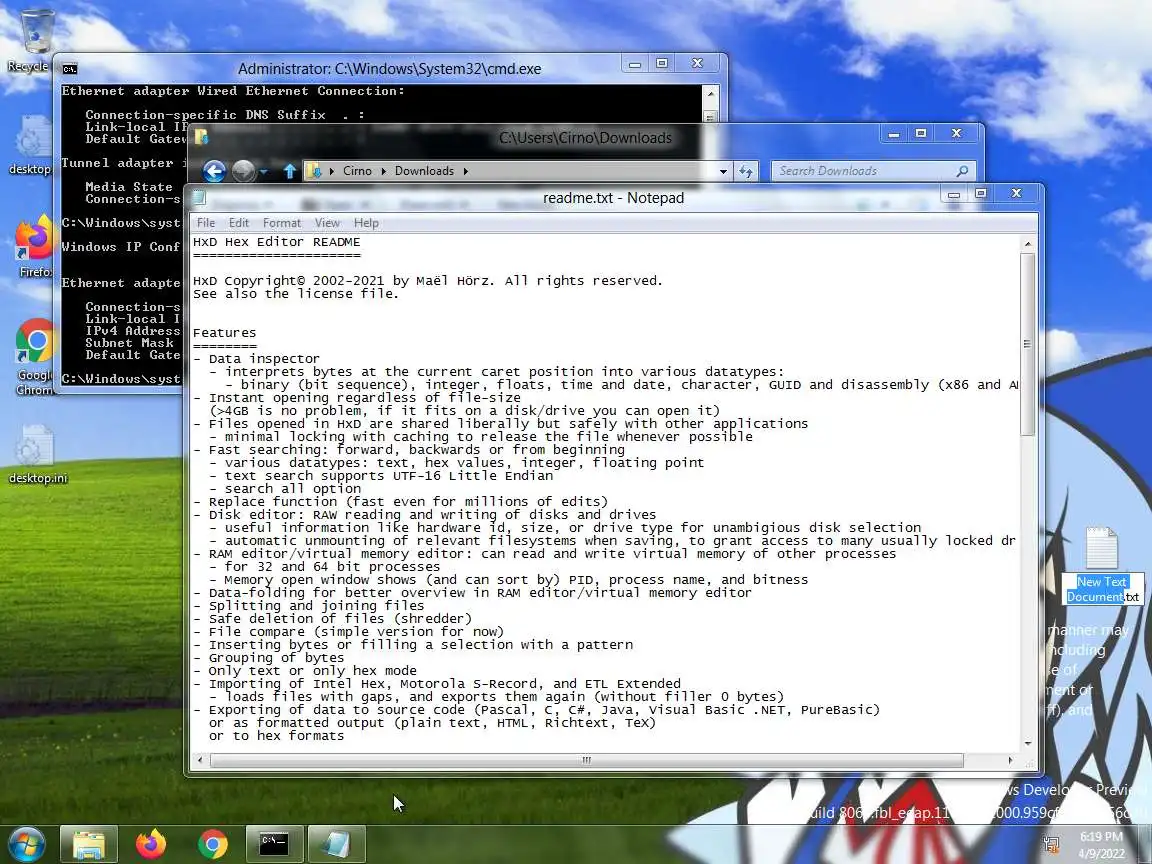Open the Google Chrome desktop shortcut
This screenshot has height=864, width=1152.
35,356
